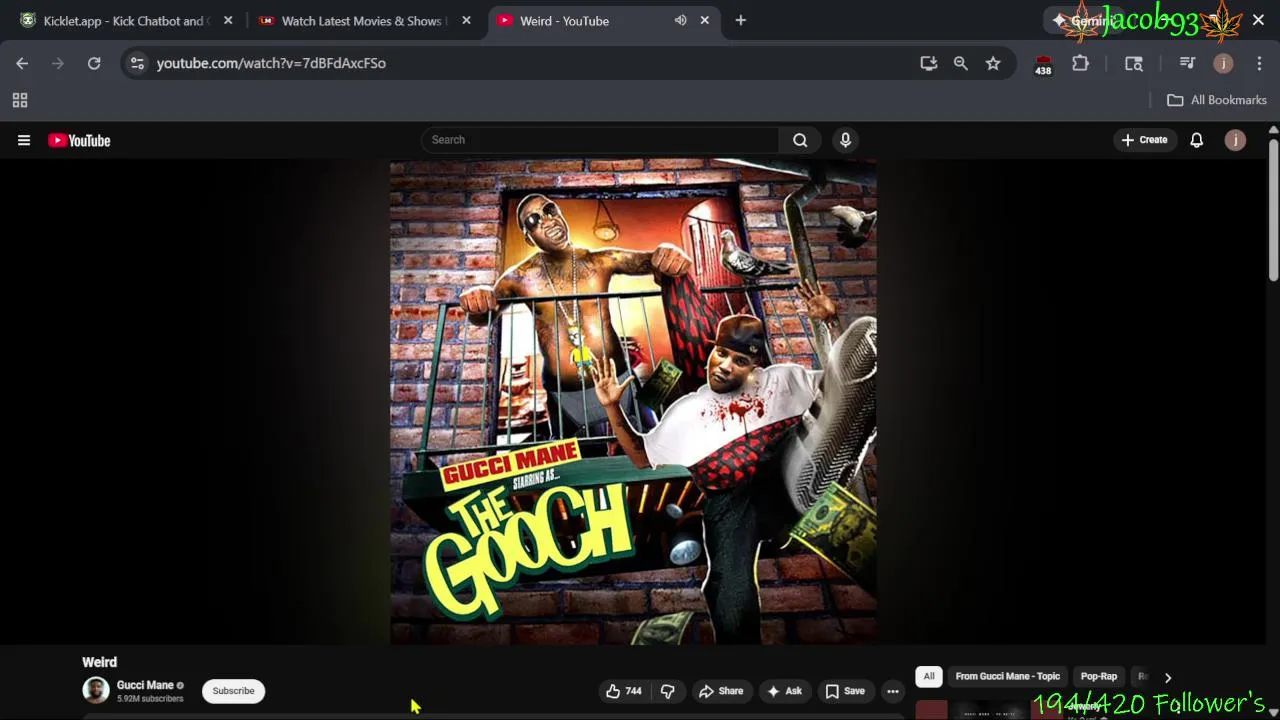Viewport: 1280px width, 720px height.
Task: Close the Kicklet.app tab
Action: pos(228,20)
